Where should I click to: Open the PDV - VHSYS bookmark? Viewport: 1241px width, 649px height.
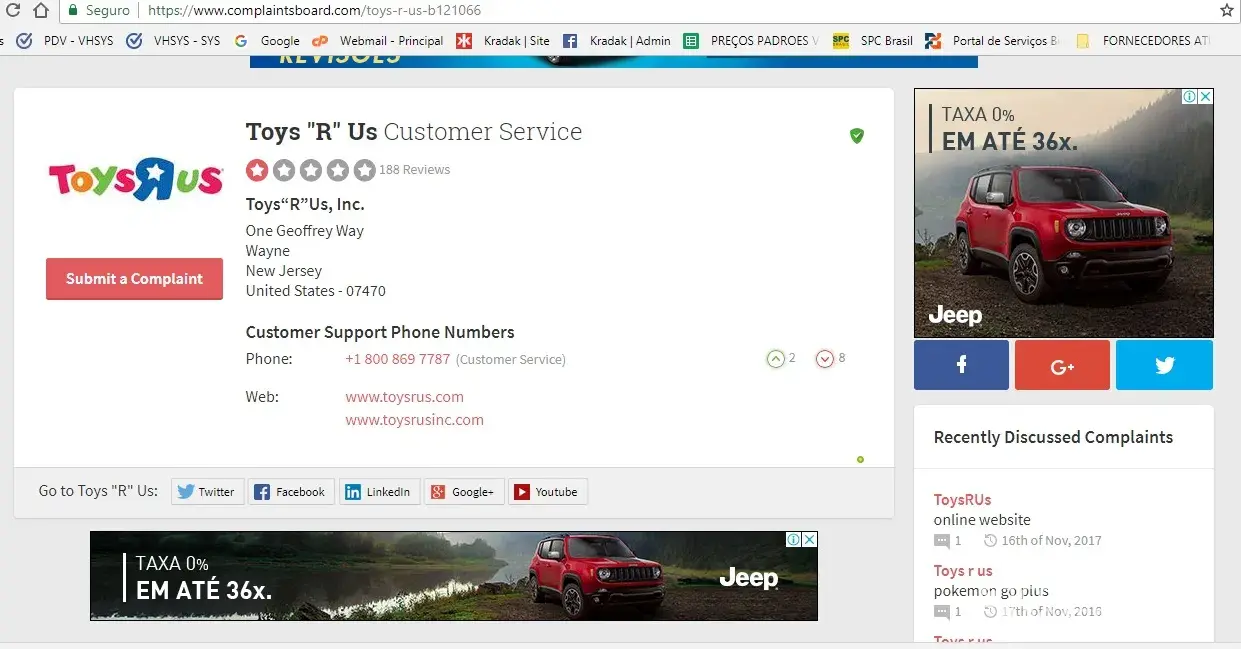66,41
